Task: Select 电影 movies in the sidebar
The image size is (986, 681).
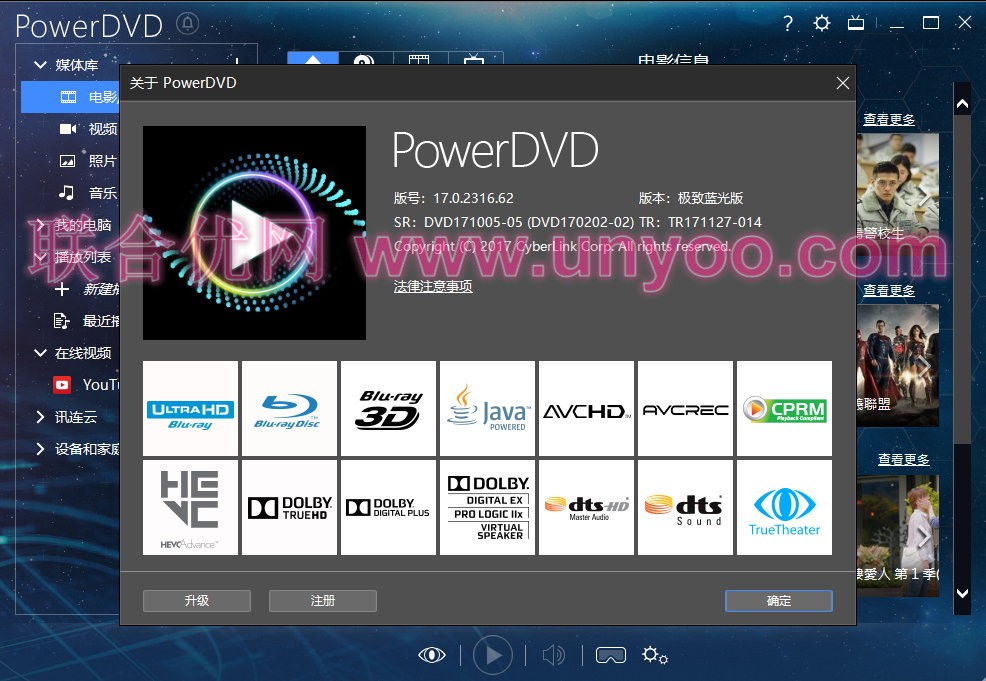Action: click(x=70, y=97)
